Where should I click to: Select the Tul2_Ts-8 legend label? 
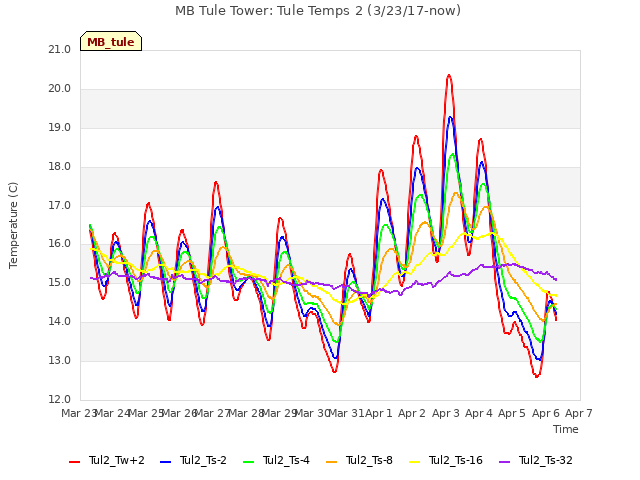[369, 460]
